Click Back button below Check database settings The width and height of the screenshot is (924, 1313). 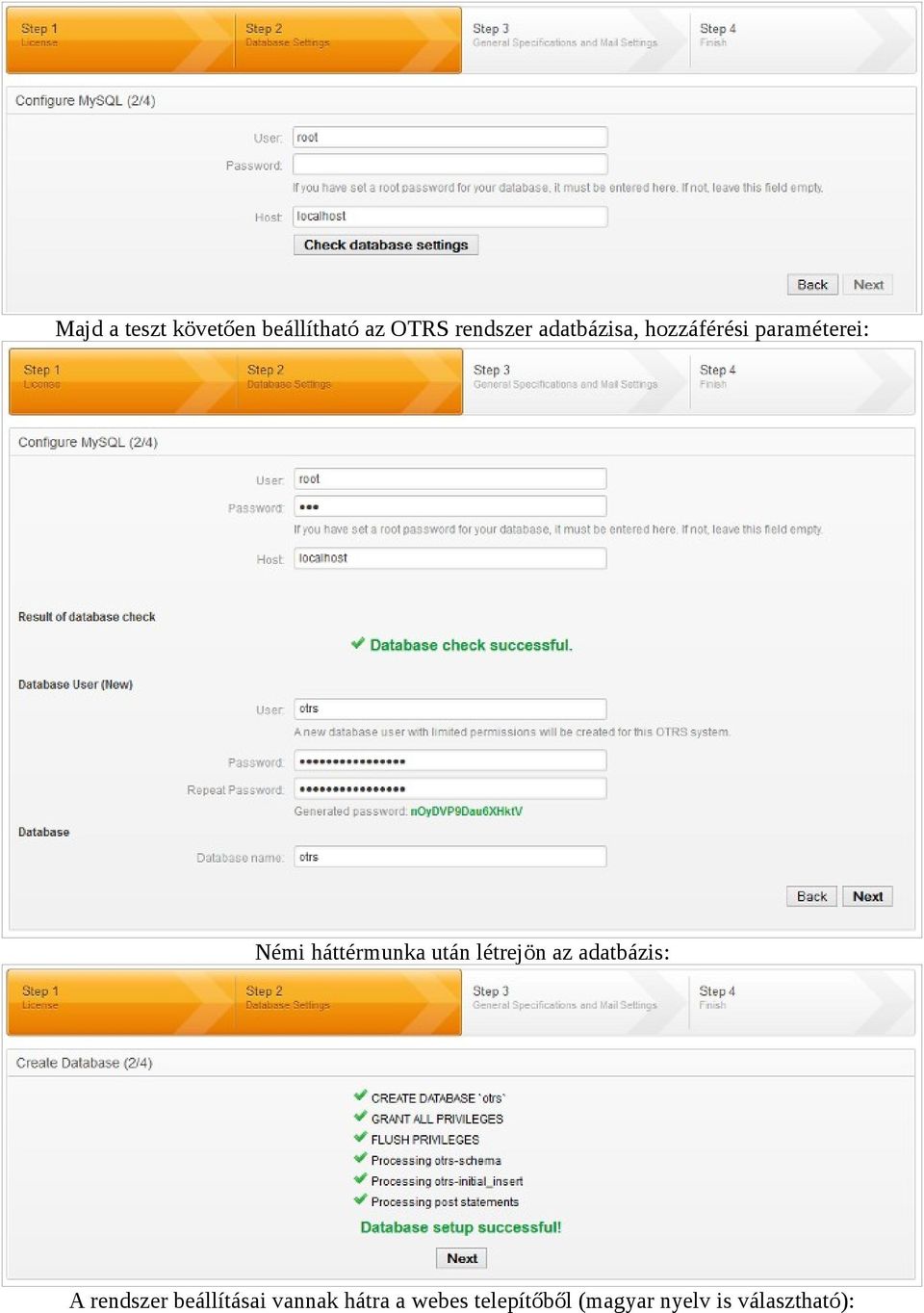pyautogui.click(x=812, y=284)
